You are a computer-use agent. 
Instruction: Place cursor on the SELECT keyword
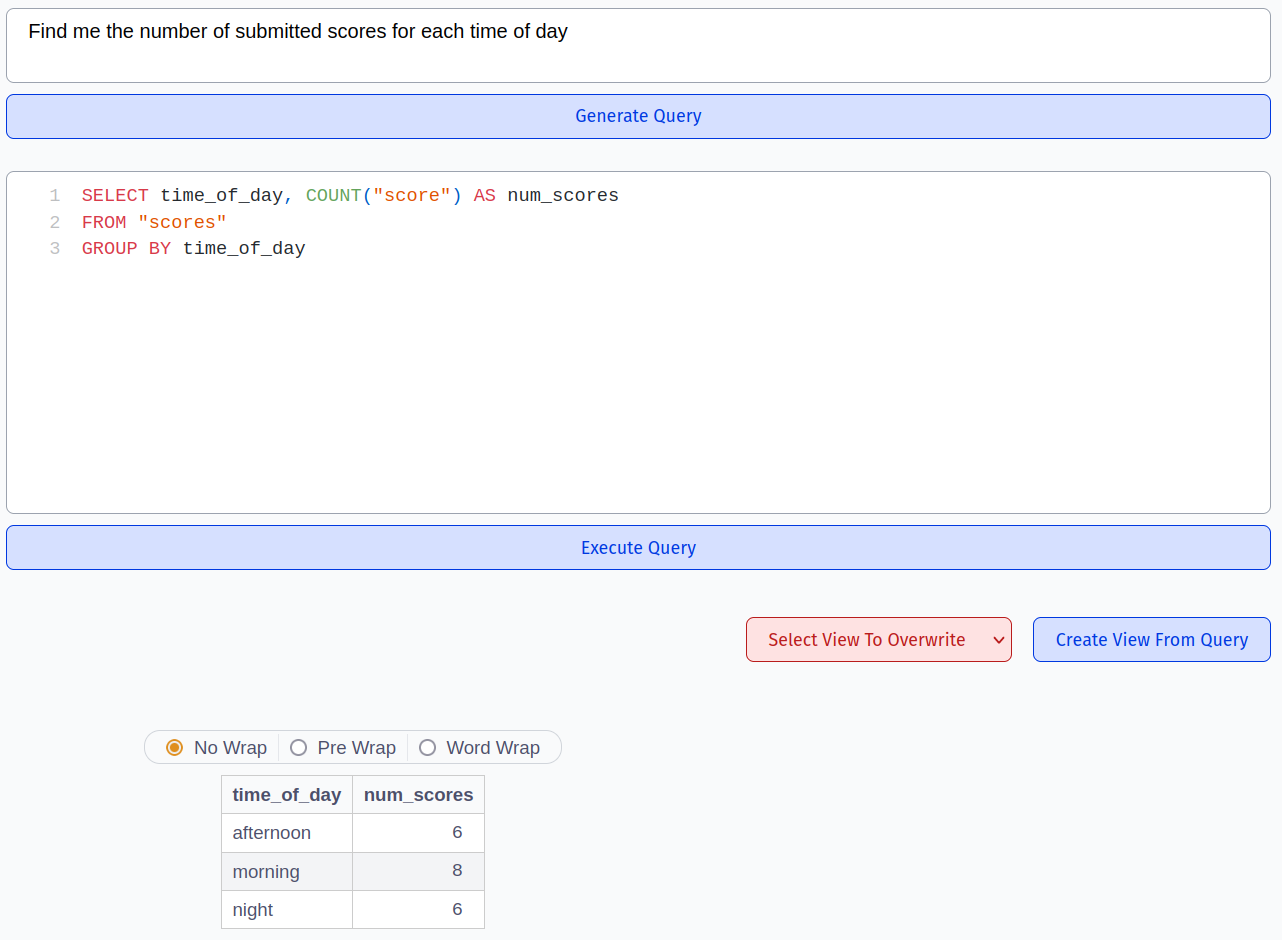pyautogui.click(x=115, y=196)
